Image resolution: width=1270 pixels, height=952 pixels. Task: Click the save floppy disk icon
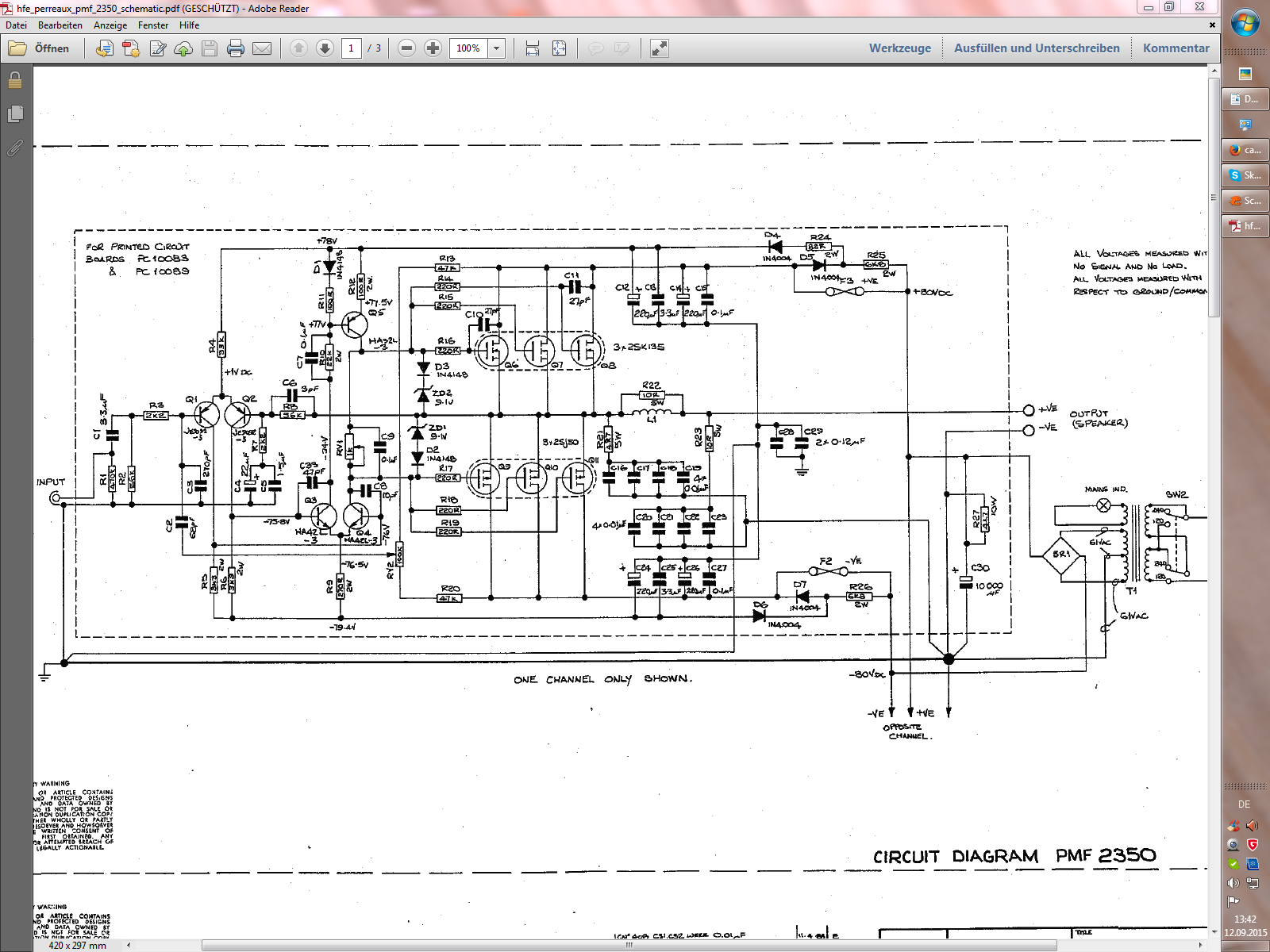point(210,48)
